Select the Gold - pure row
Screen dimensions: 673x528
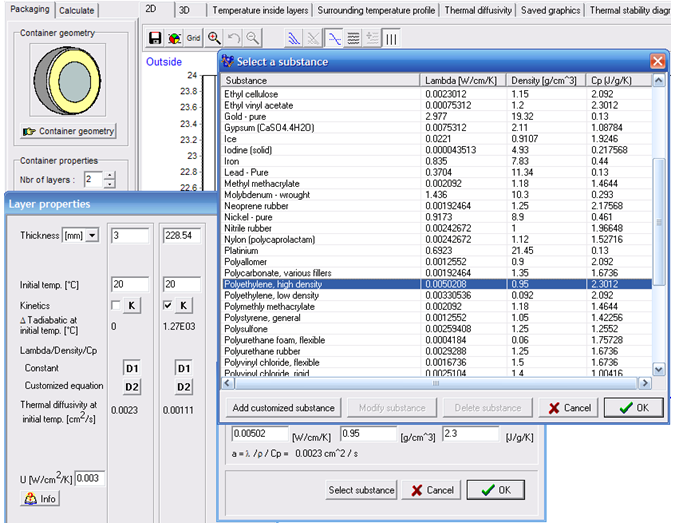(437, 117)
